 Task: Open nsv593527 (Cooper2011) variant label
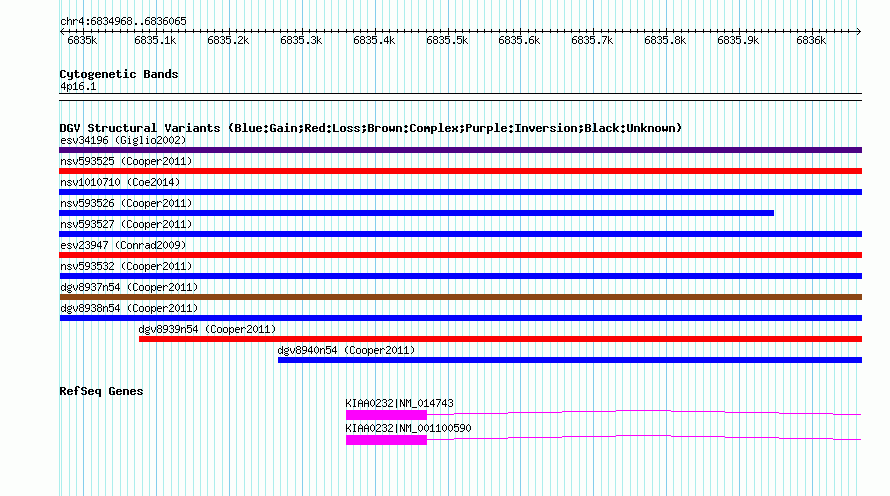pyautogui.click(x=126, y=224)
